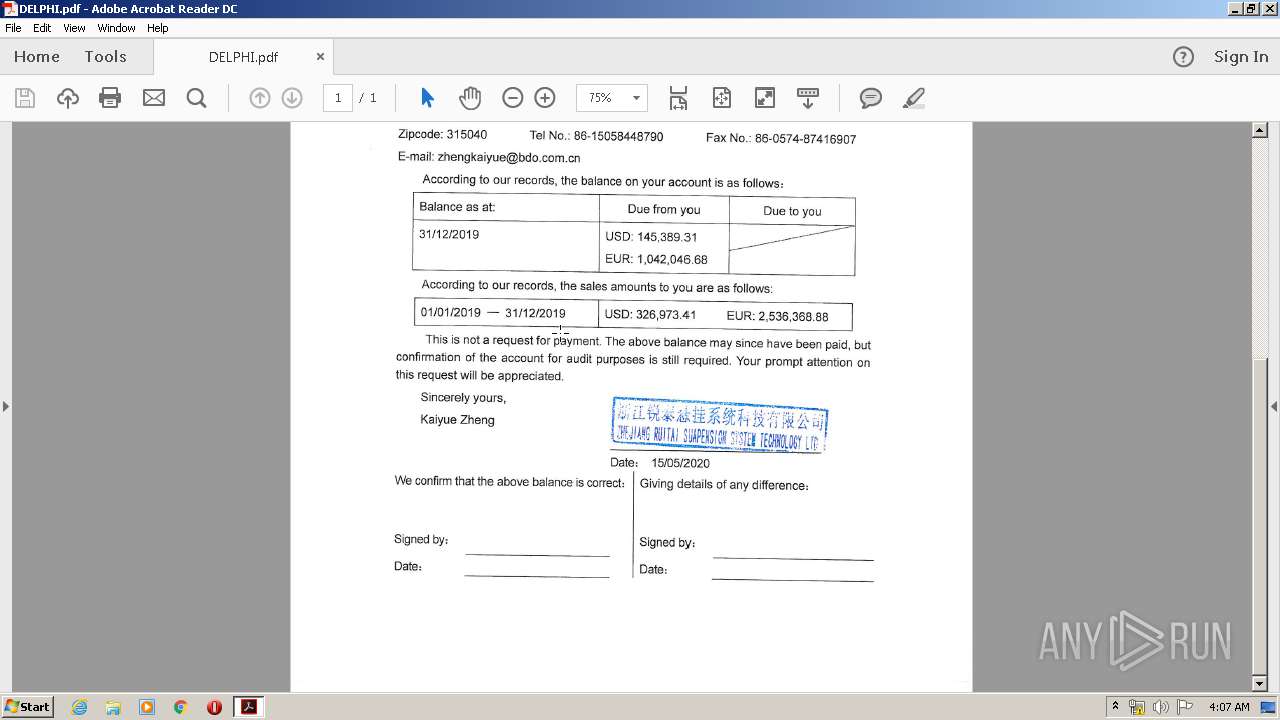The image size is (1280, 720).
Task: Click the Kaiyue Zheng signature name
Action: [x=457, y=419]
